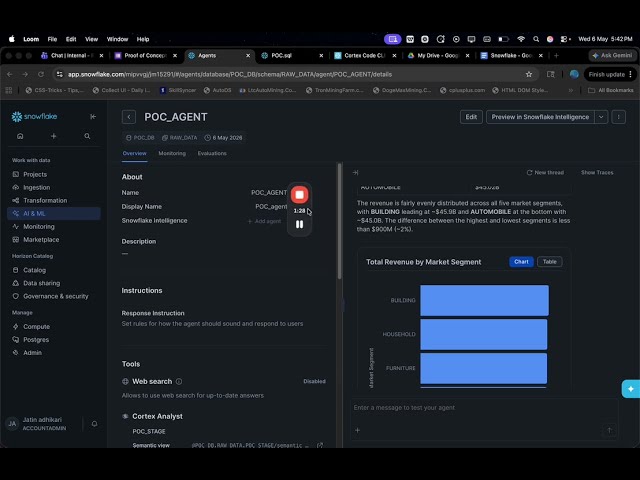
Task: Open the sidebar search icon
Action: (87, 136)
